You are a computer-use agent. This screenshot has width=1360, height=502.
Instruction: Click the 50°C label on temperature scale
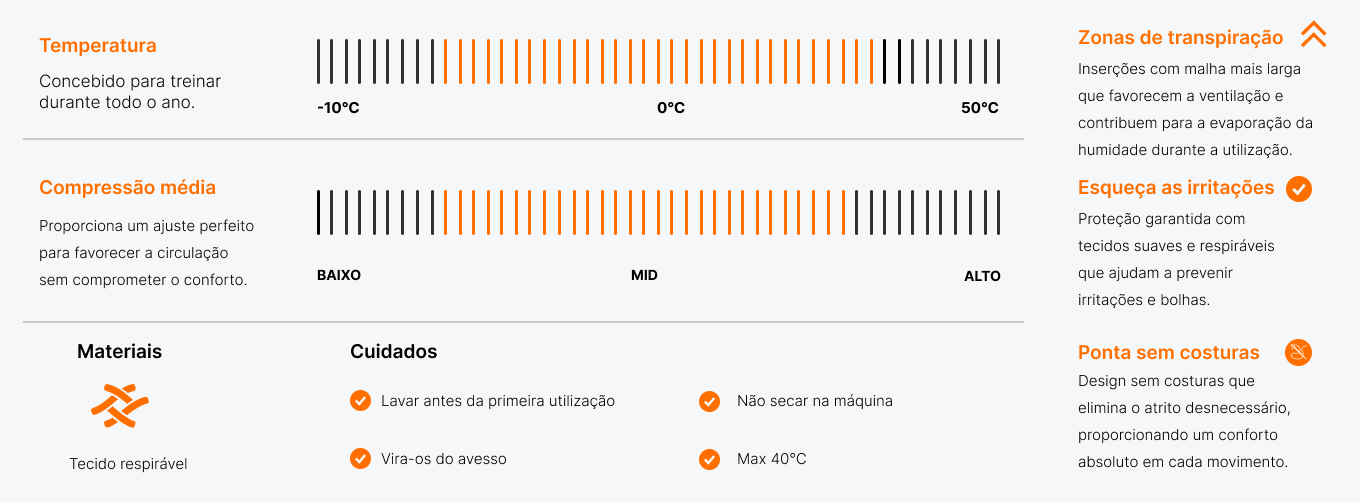(x=980, y=108)
